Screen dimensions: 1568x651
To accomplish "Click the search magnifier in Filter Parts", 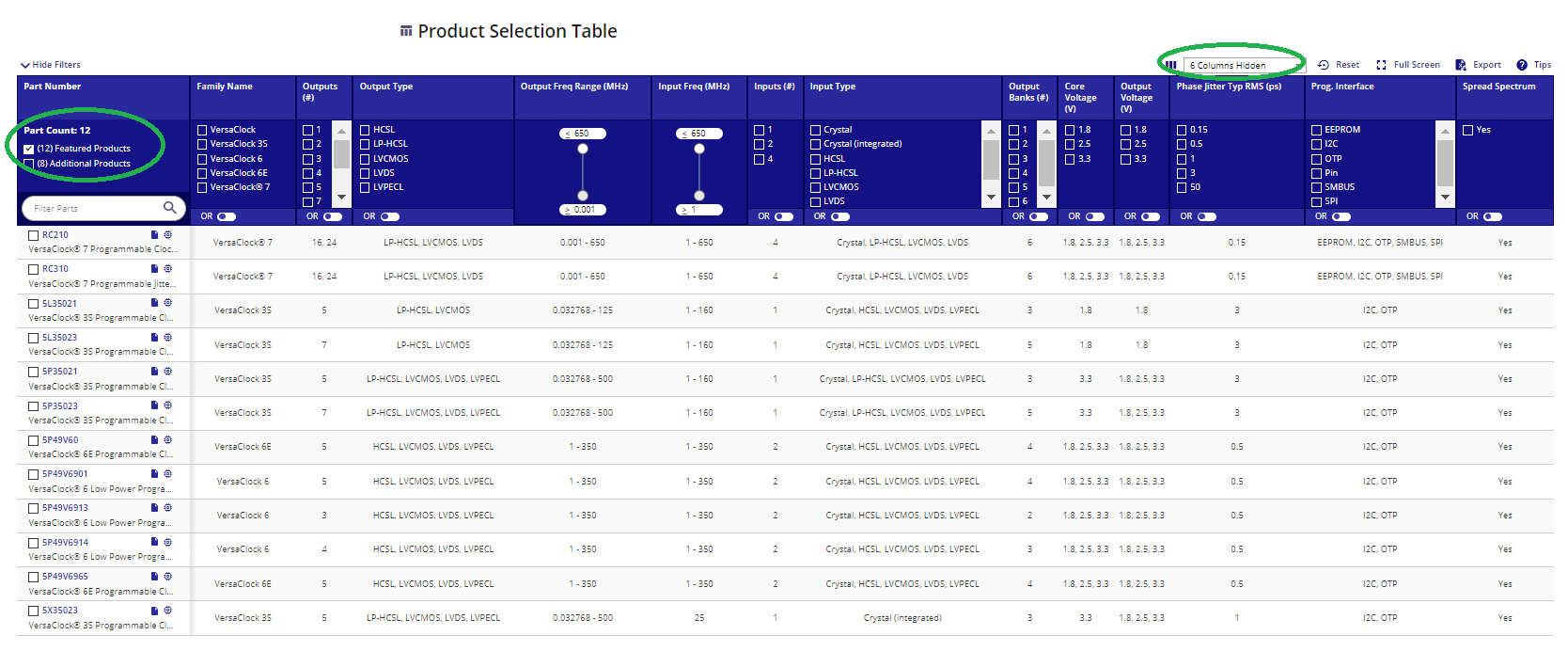I will [x=170, y=208].
